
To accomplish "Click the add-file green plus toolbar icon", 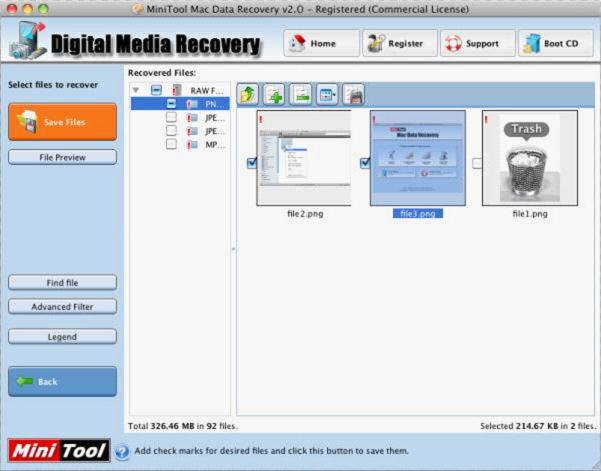I will 274,95.
